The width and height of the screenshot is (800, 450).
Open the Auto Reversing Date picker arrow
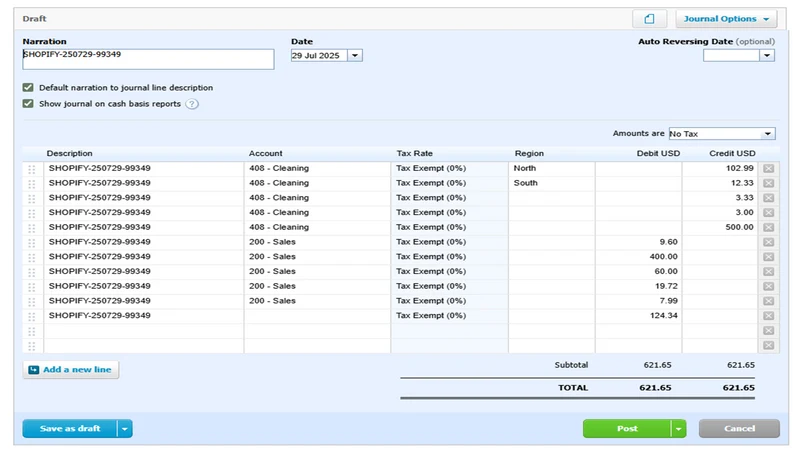click(767, 56)
